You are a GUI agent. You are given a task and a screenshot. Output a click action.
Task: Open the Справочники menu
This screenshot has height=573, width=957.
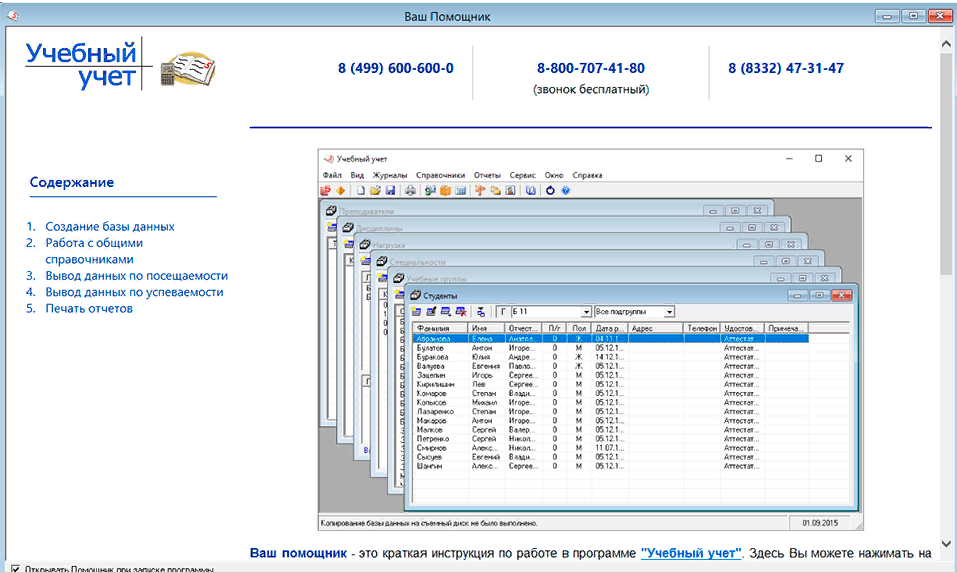440,175
